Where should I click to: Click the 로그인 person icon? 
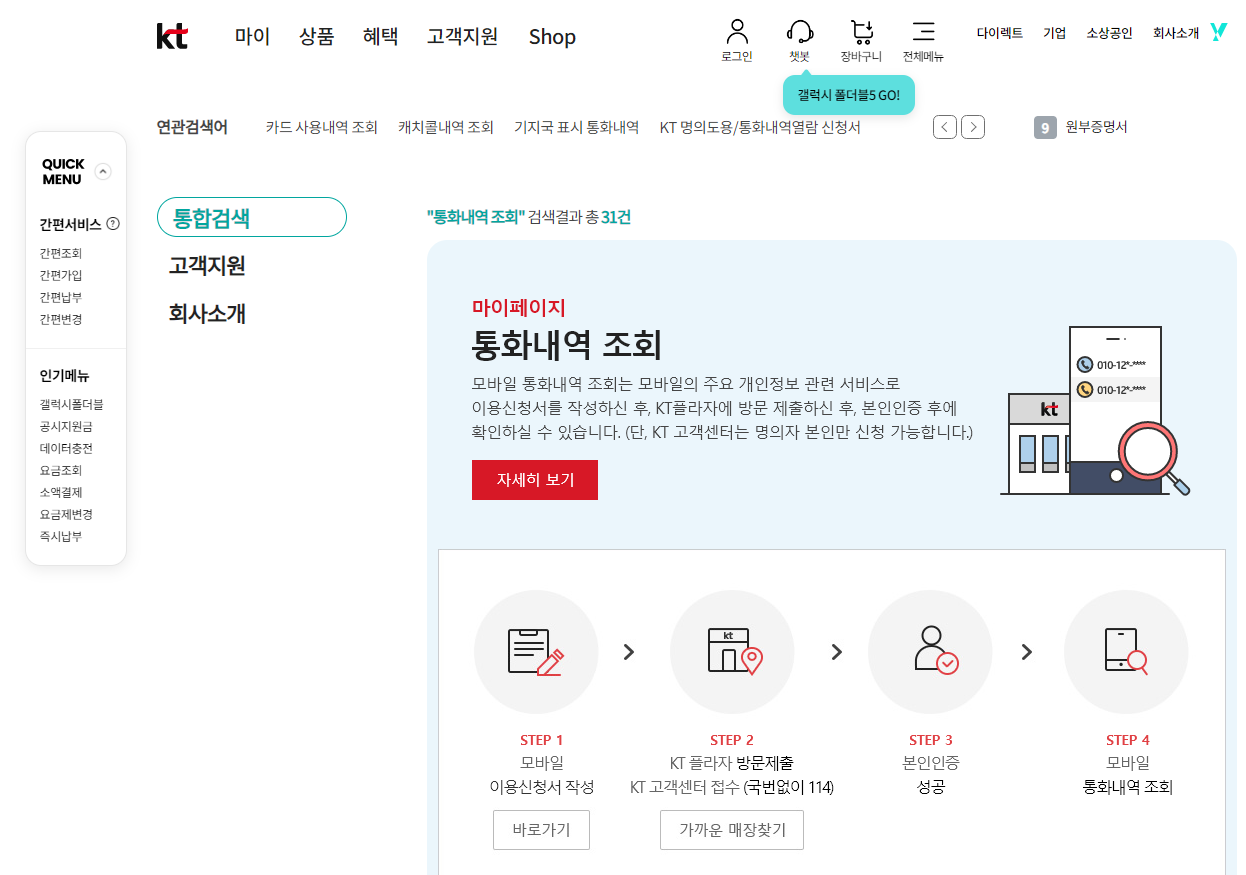click(x=737, y=35)
